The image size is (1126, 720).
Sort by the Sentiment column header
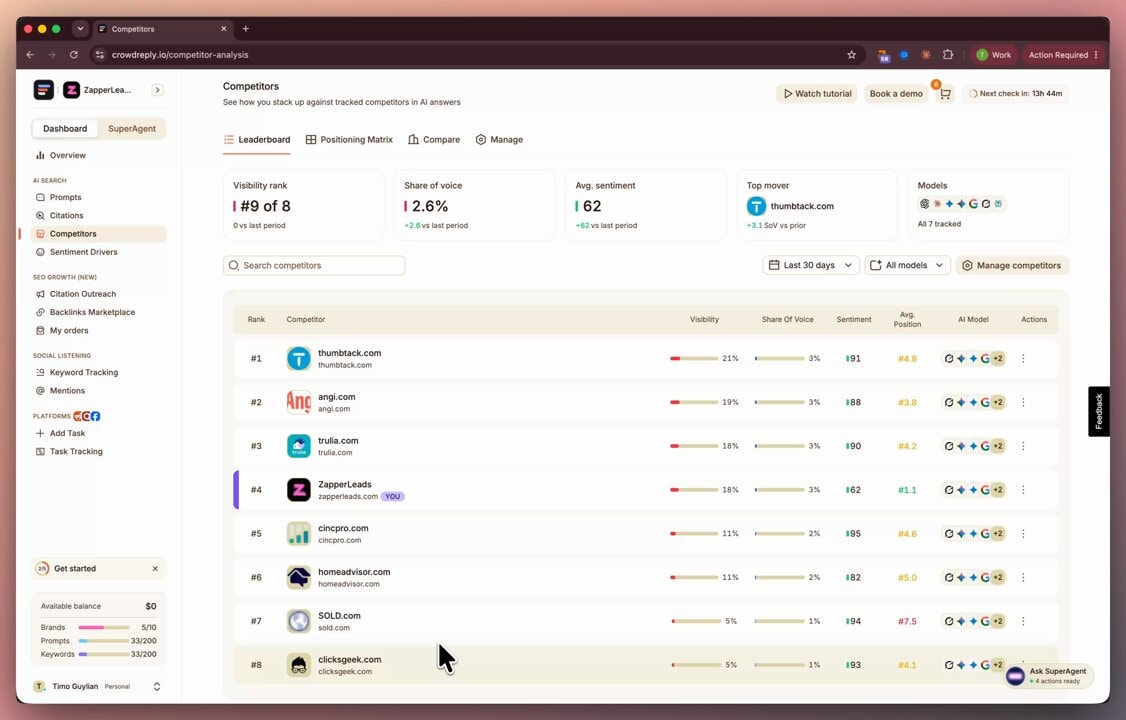[x=854, y=319]
